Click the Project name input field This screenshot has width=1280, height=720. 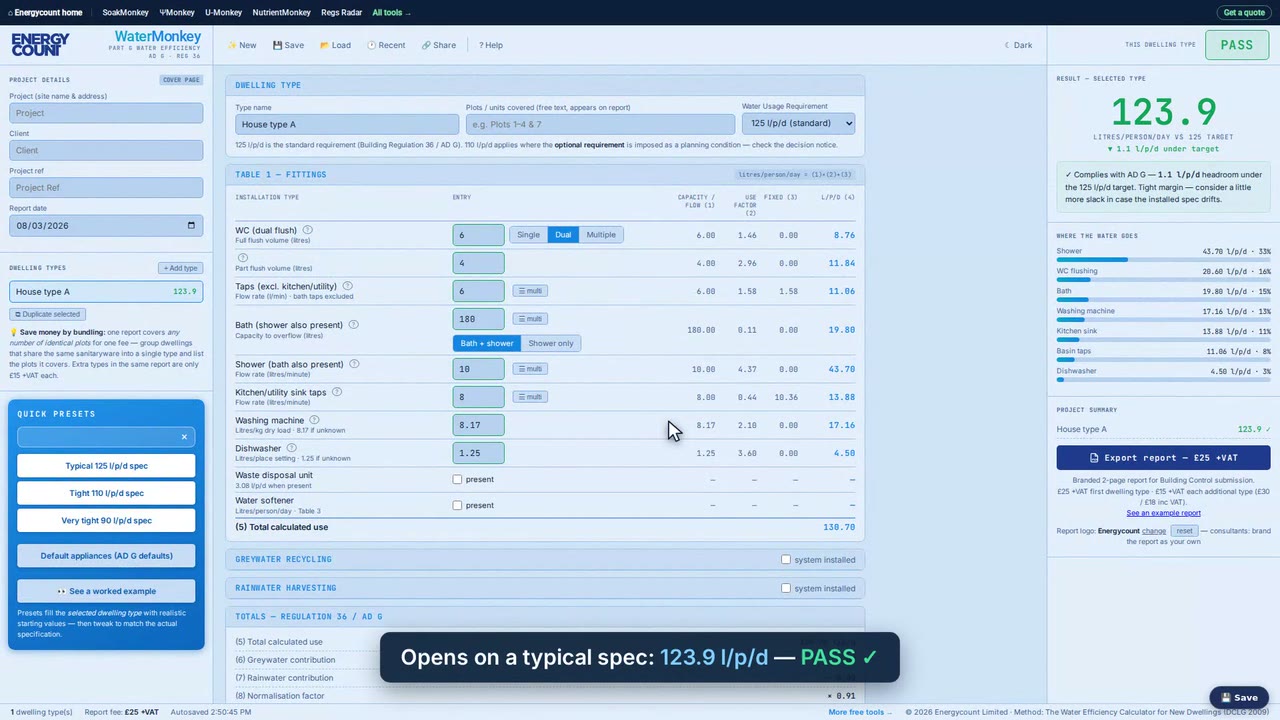coord(106,113)
